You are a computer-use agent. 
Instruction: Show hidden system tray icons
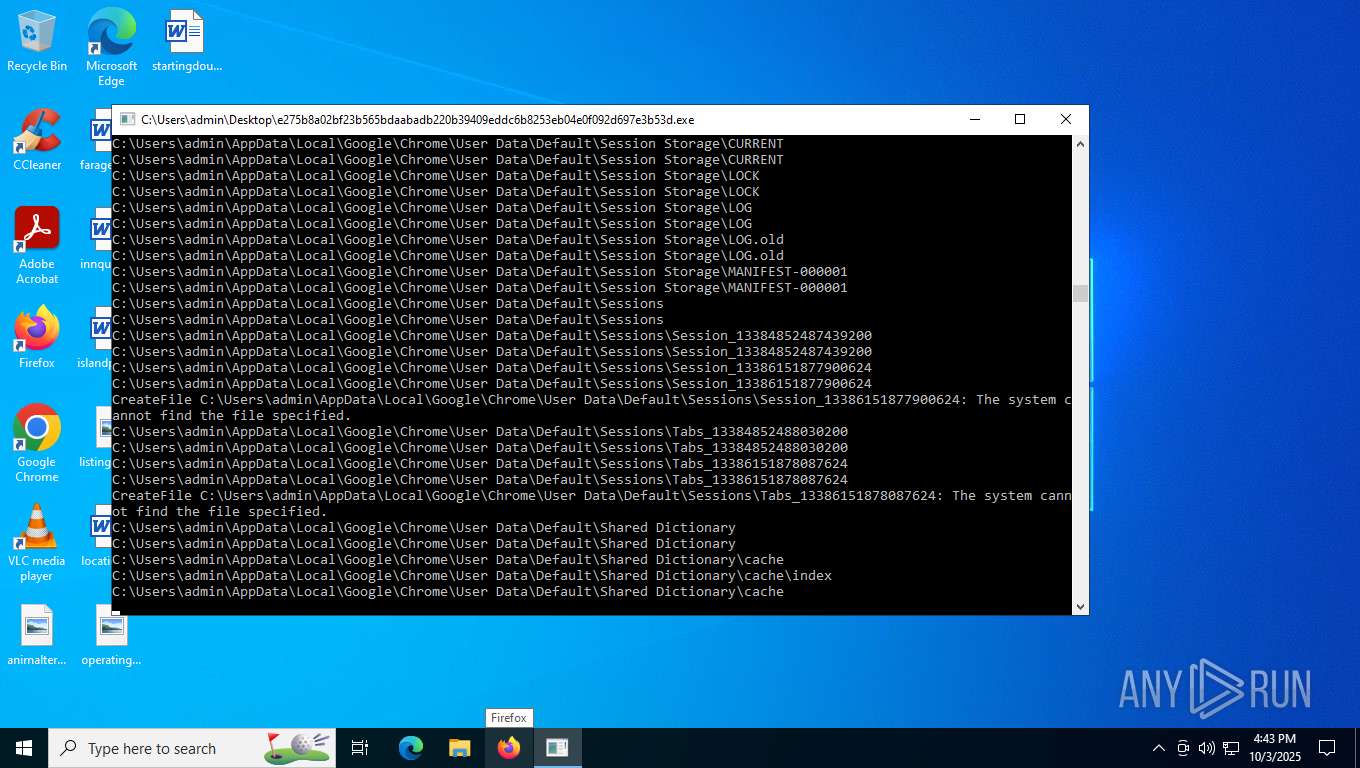1159,748
